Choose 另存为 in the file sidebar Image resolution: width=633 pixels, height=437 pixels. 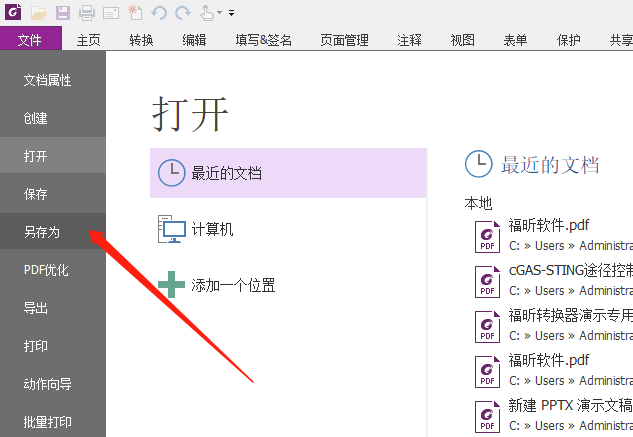pyautogui.click(x=53, y=231)
